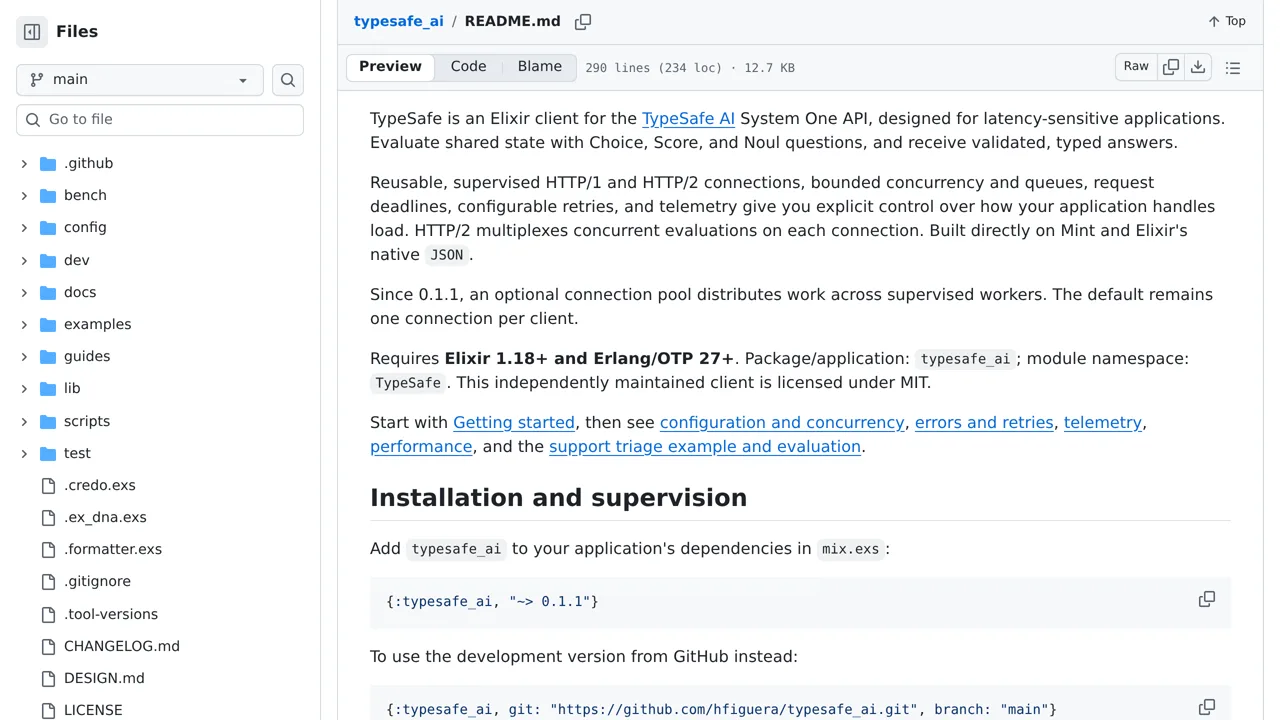This screenshot has height=720, width=1280.
Task: Expand the docs folder chevron
Action: tap(24, 292)
